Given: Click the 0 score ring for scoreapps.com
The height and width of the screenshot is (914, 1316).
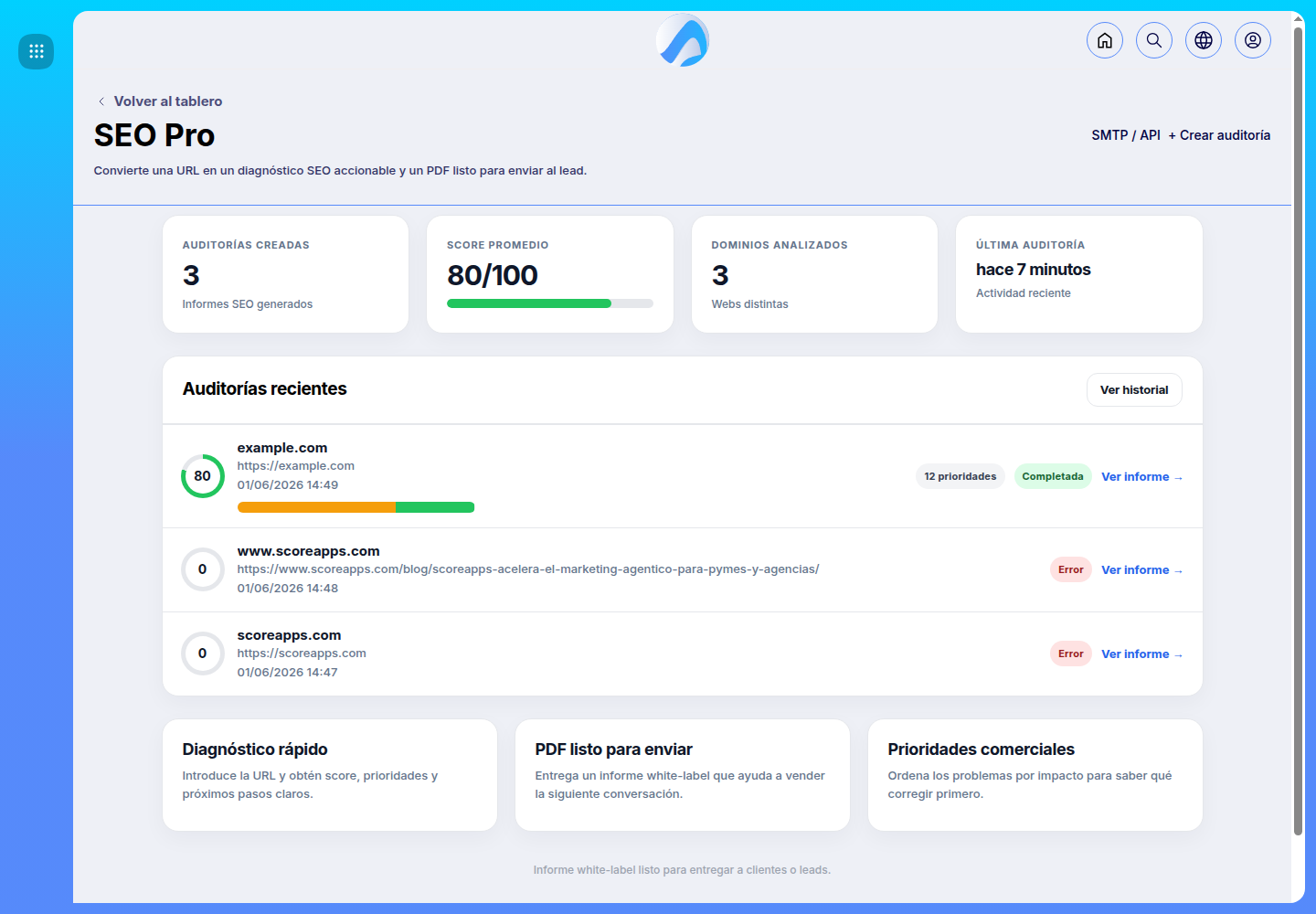Looking at the screenshot, I should click(203, 654).
